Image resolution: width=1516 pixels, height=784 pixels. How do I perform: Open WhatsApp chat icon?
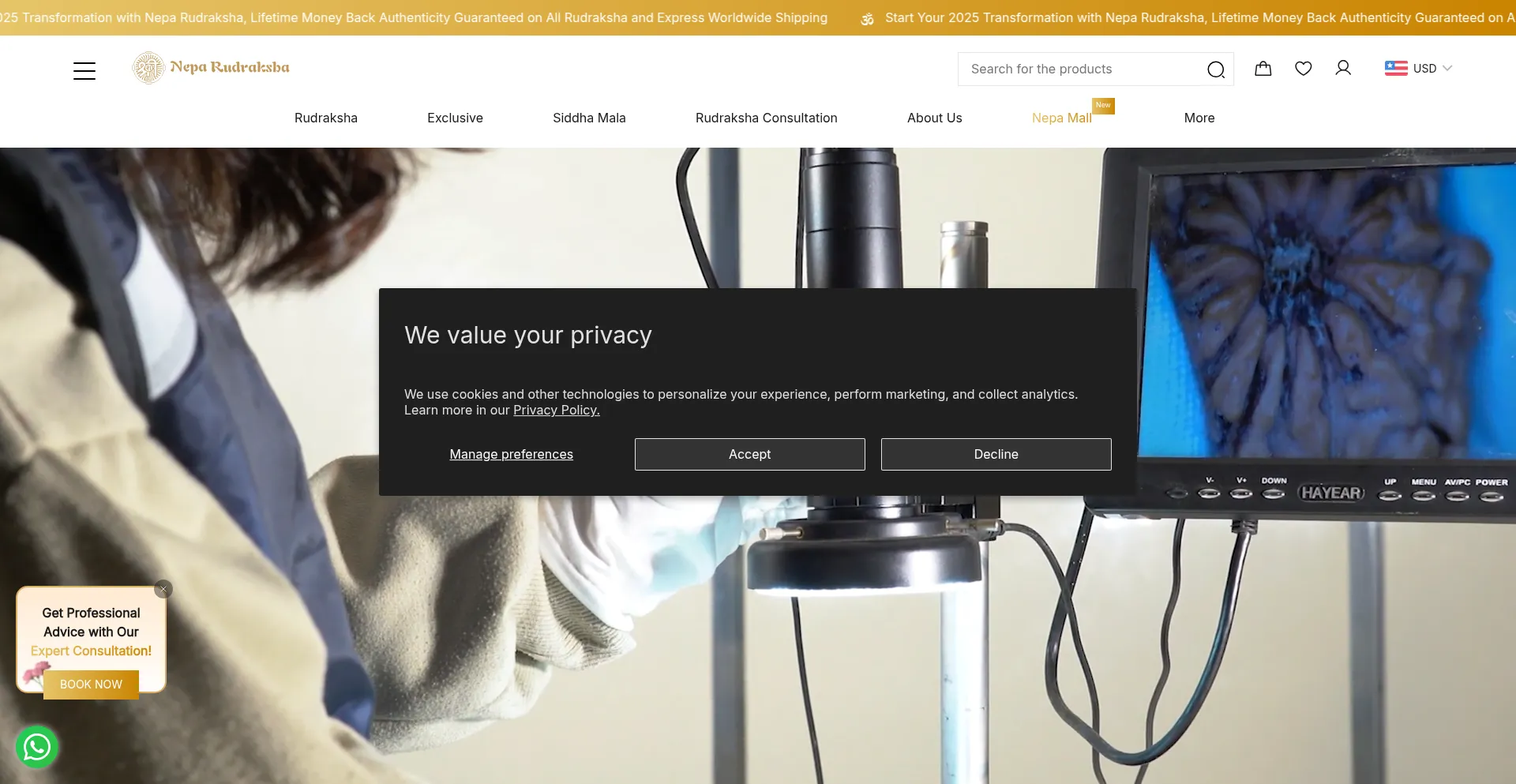(x=37, y=747)
